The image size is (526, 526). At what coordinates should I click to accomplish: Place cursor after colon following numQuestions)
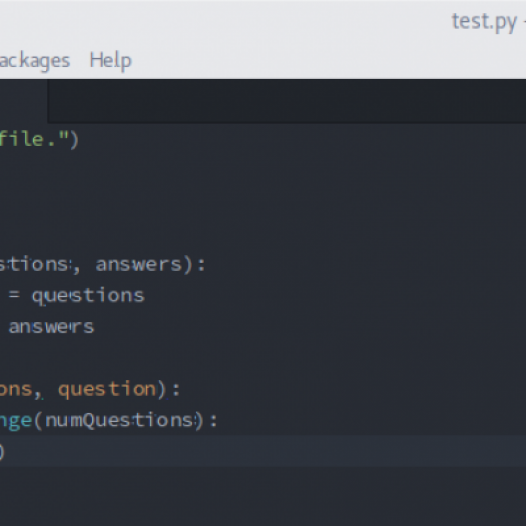point(217,421)
